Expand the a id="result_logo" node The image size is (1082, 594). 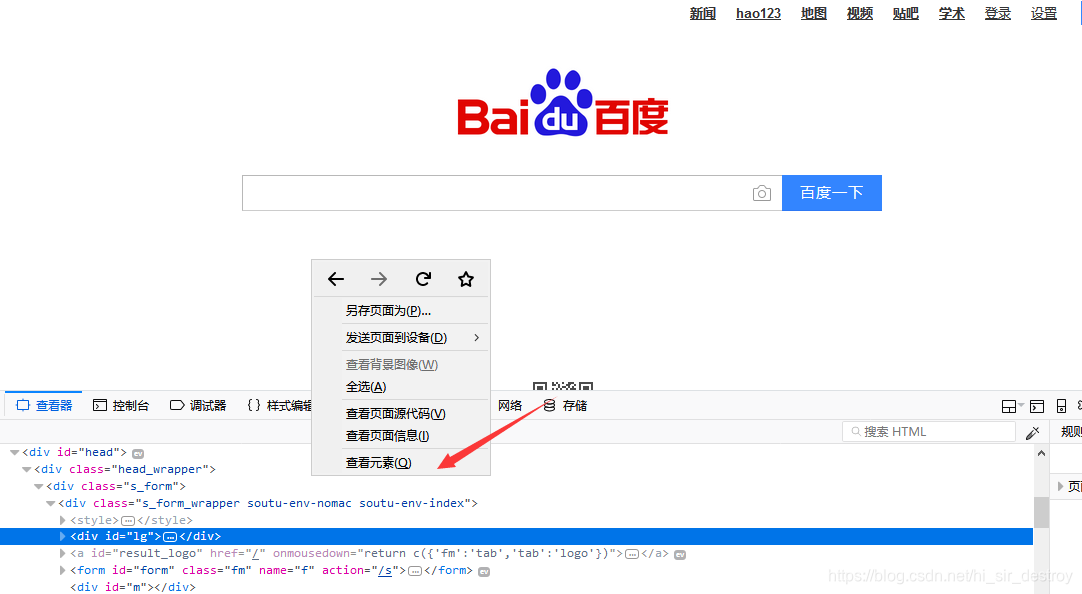pos(62,553)
